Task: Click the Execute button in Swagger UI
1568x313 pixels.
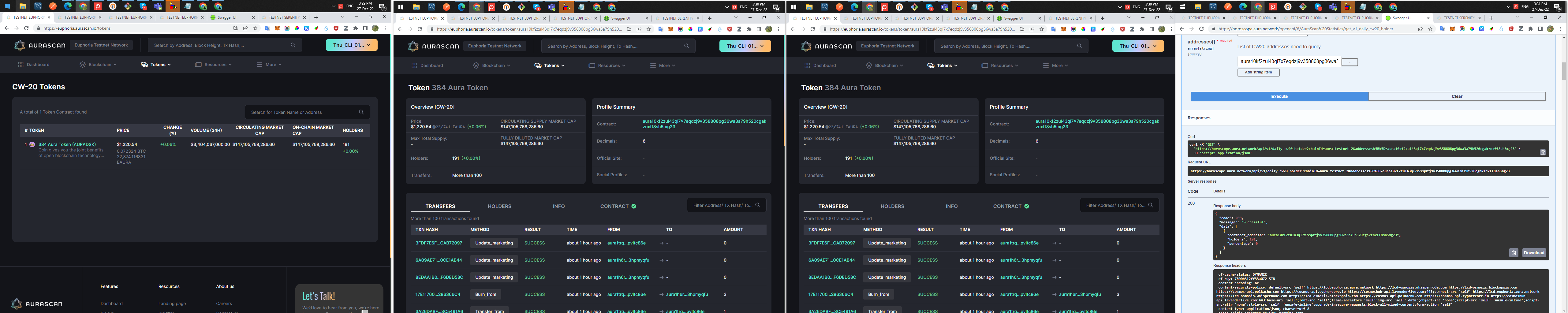Action: pyautogui.click(x=1279, y=96)
